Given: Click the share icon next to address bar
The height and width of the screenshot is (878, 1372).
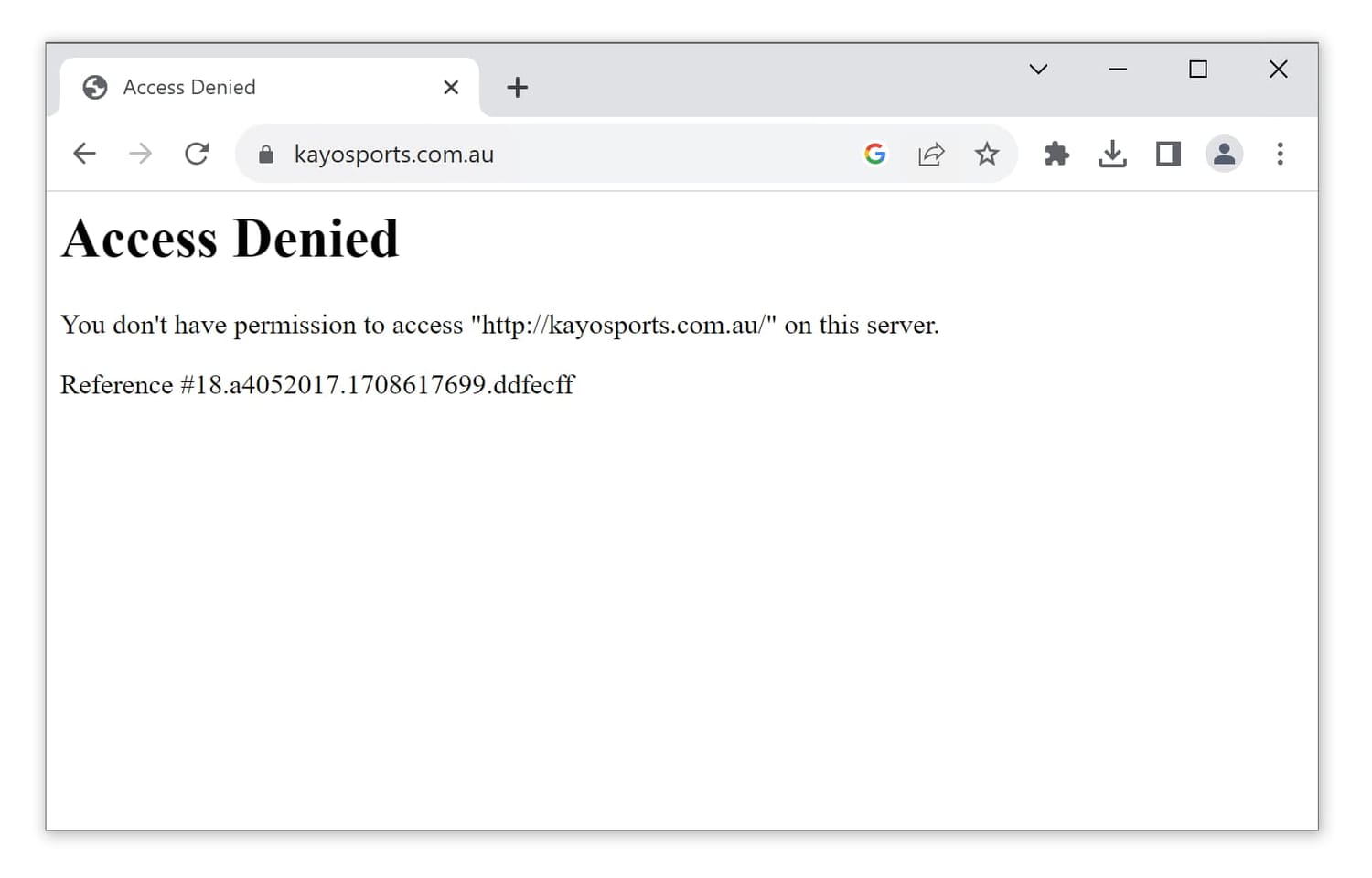Looking at the screenshot, I should pyautogui.click(x=931, y=154).
